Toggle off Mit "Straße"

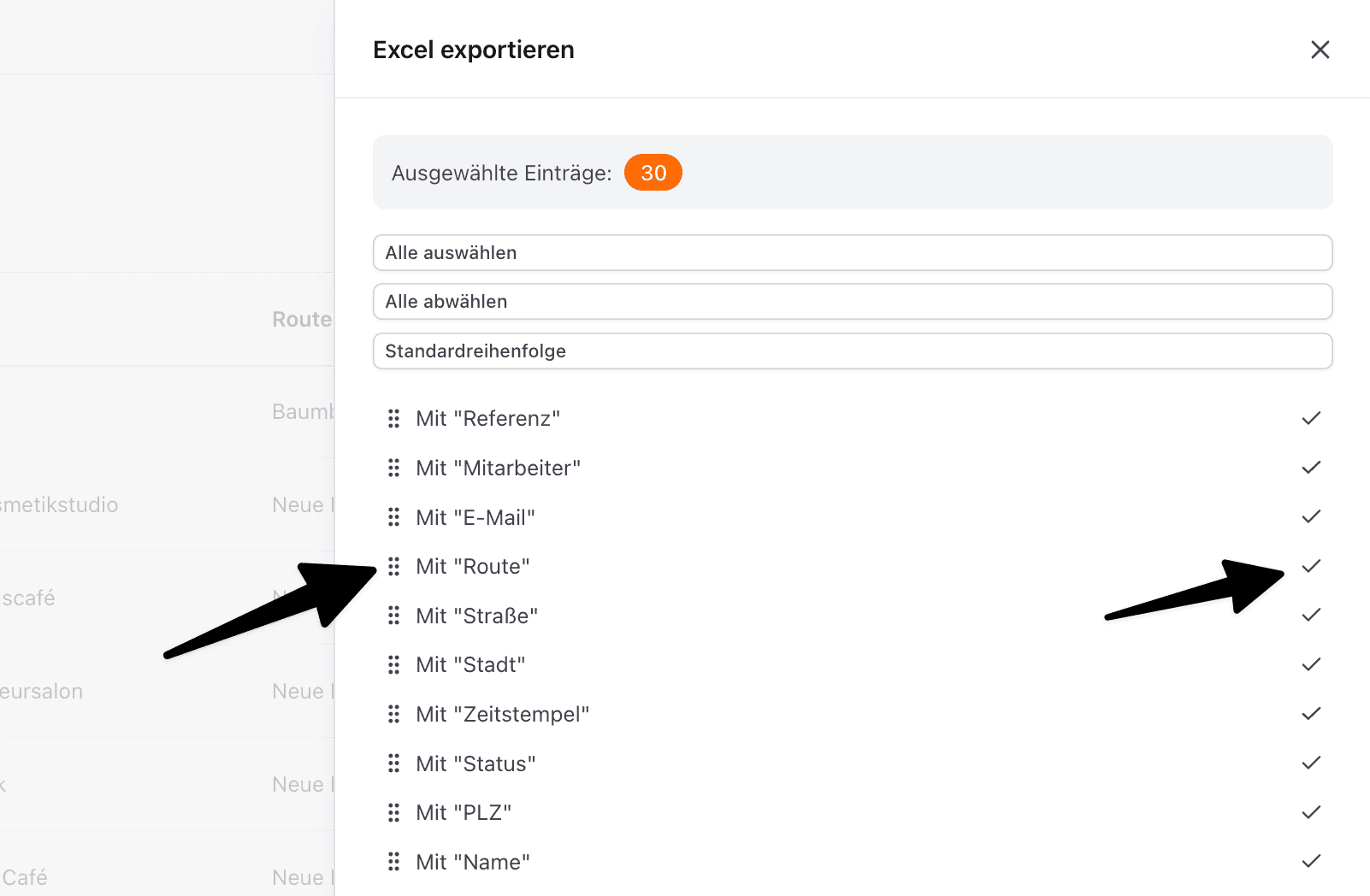click(x=1310, y=615)
